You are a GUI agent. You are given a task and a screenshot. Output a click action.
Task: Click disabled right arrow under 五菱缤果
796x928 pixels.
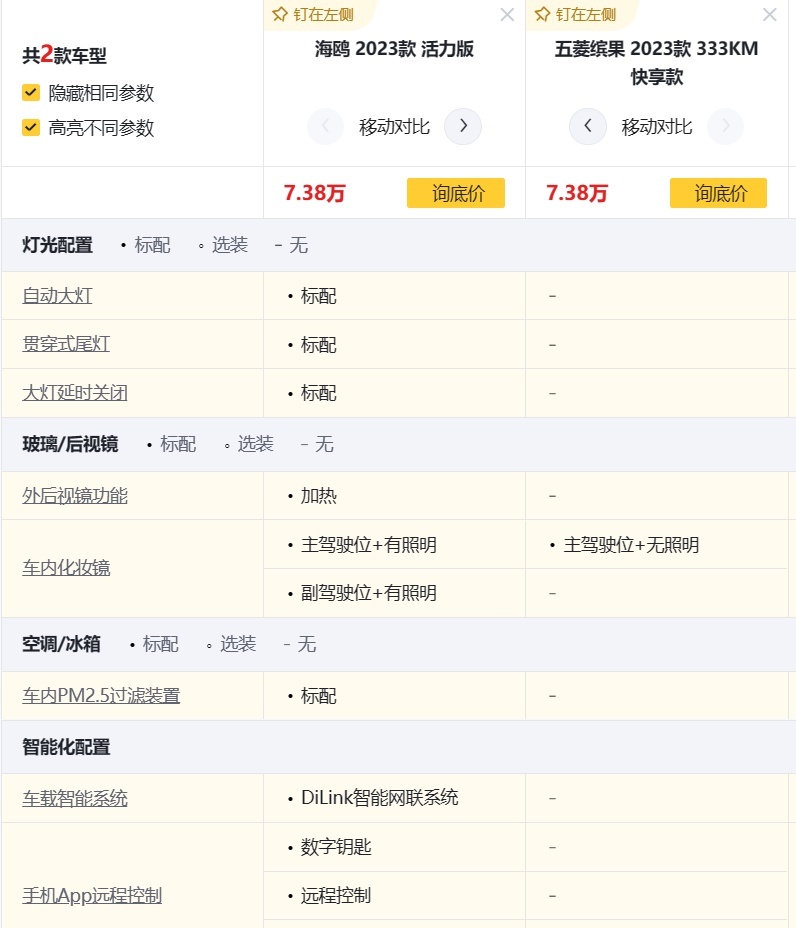click(x=725, y=126)
